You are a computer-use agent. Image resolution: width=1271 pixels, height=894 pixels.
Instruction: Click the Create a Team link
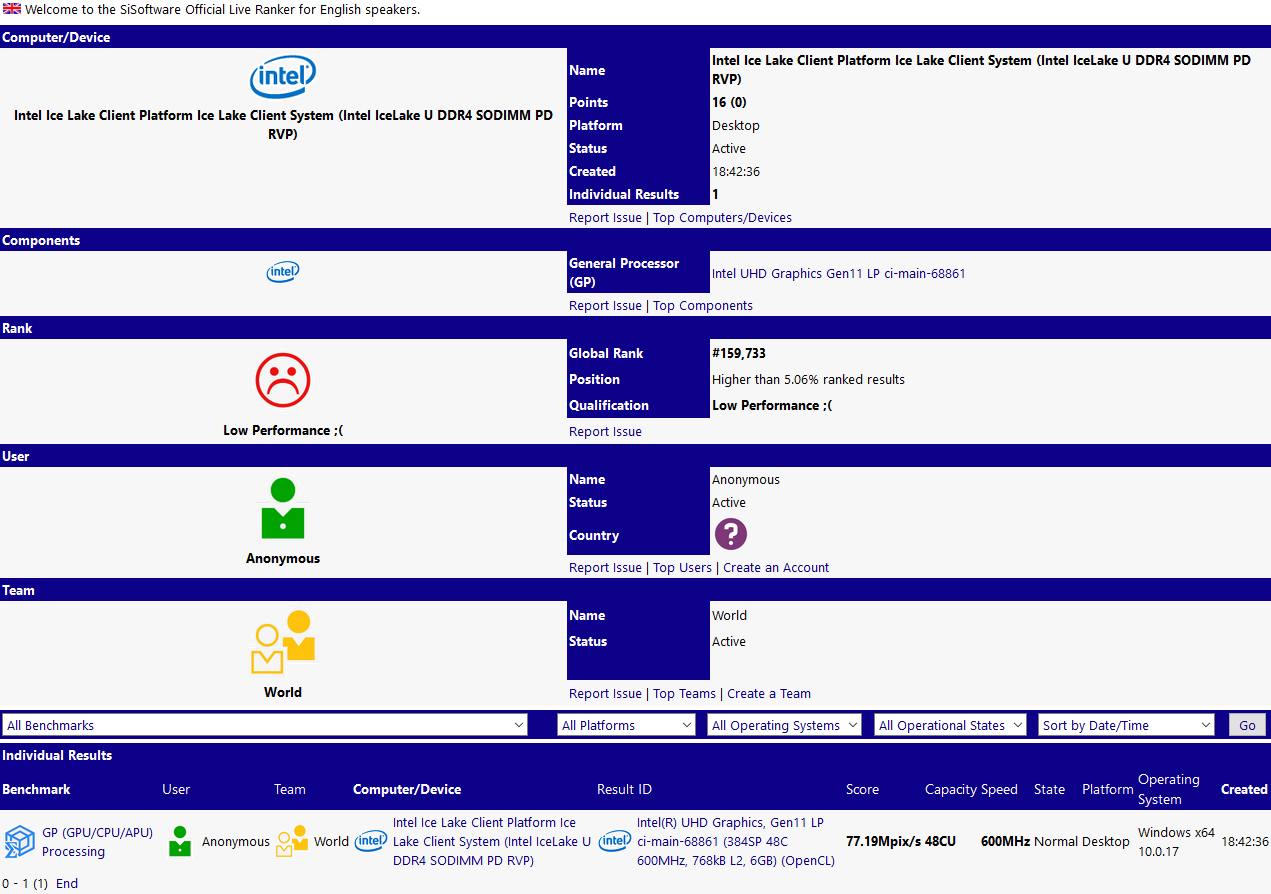pos(769,694)
